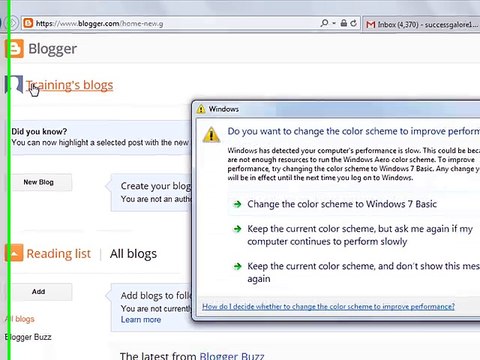The image size is (480, 360).
Task: Click the refresh icon in the address bar
Action: click(x=354, y=23)
